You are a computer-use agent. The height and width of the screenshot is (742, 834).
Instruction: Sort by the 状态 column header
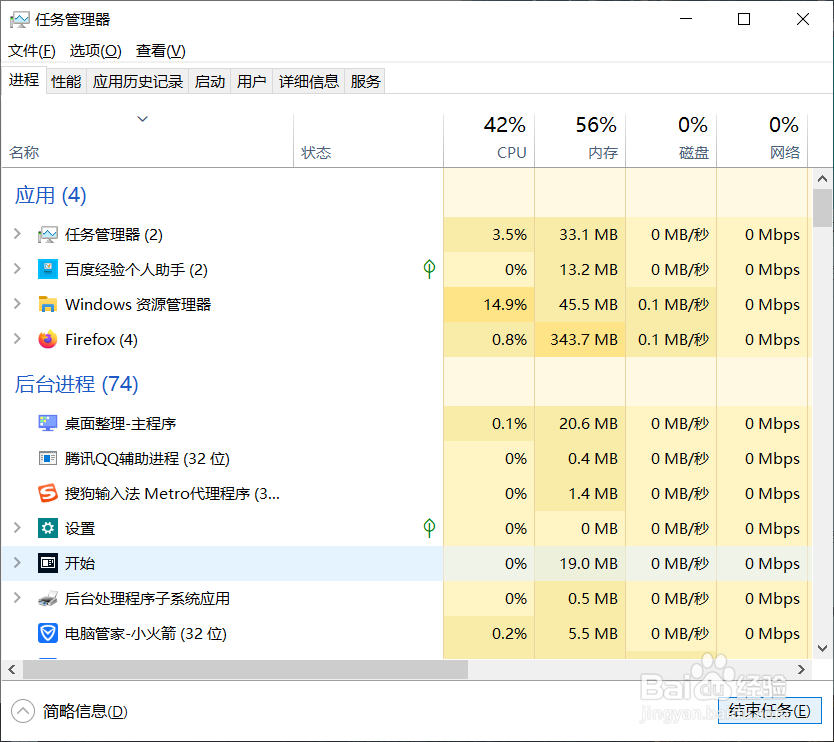tap(368, 141)
